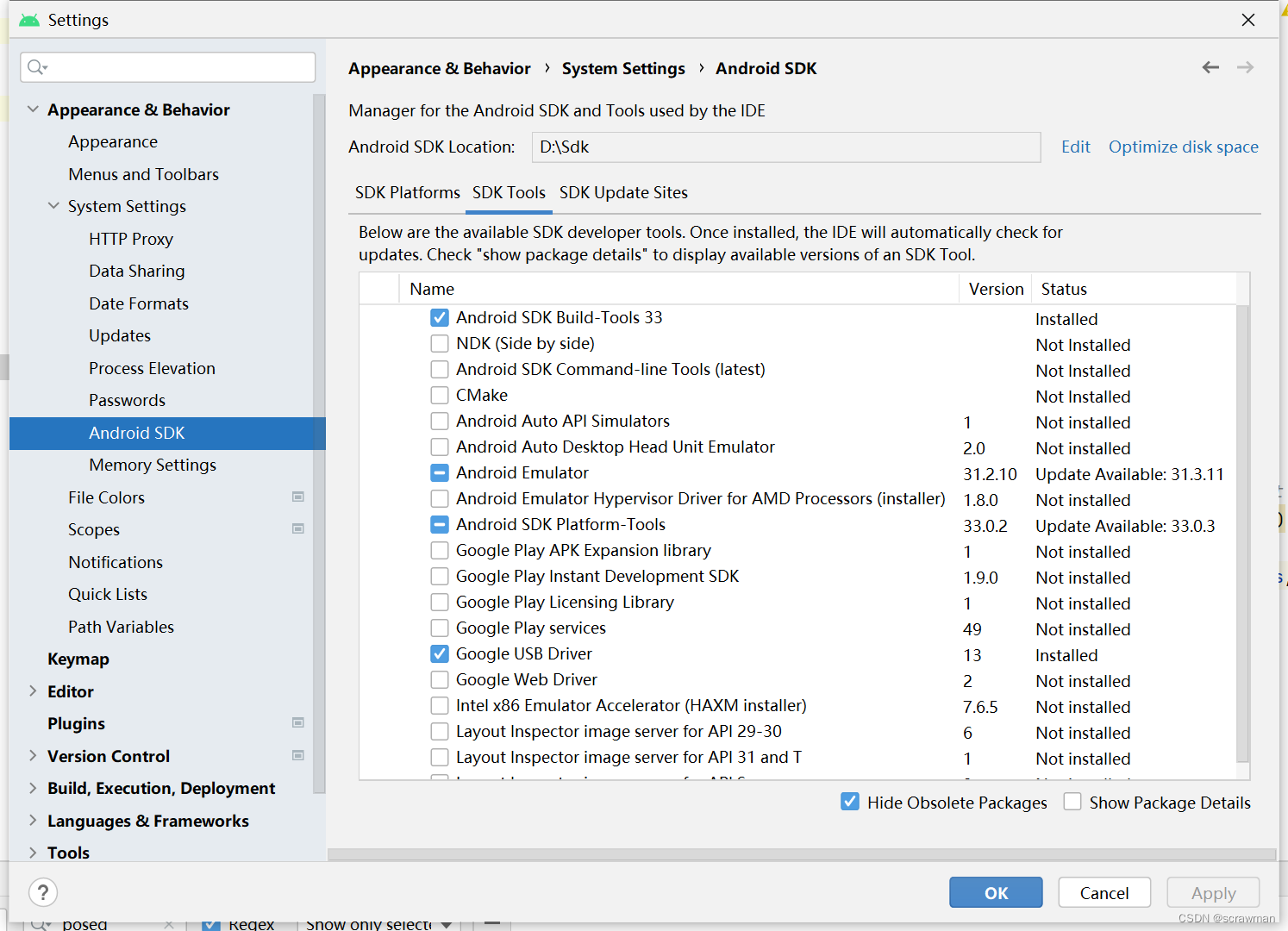Open SDK Update Sites tab
This screenshot has width=1288, height=931.
[623, 193]
